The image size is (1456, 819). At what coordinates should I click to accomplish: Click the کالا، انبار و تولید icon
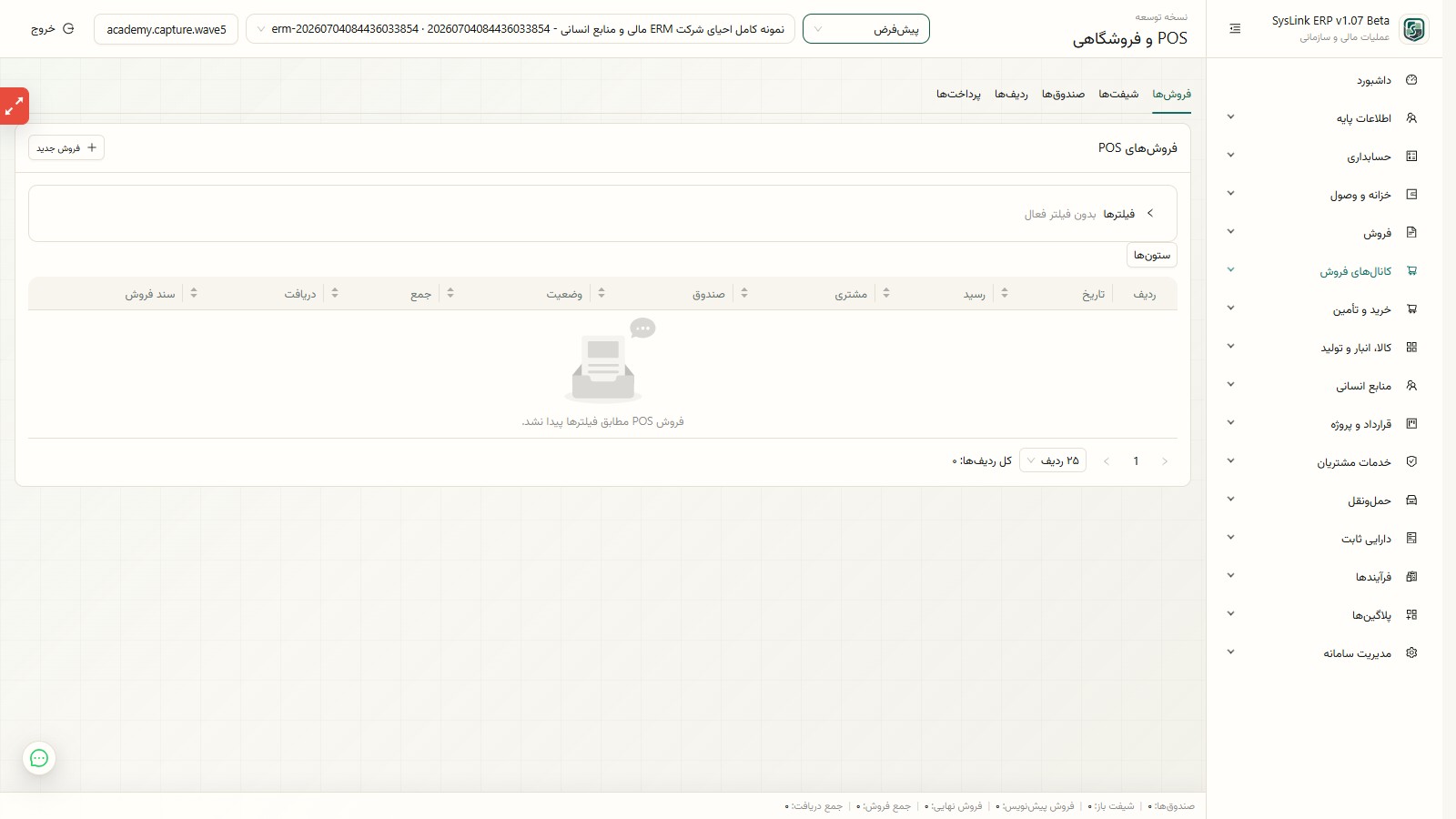(x=1411, y=348)
